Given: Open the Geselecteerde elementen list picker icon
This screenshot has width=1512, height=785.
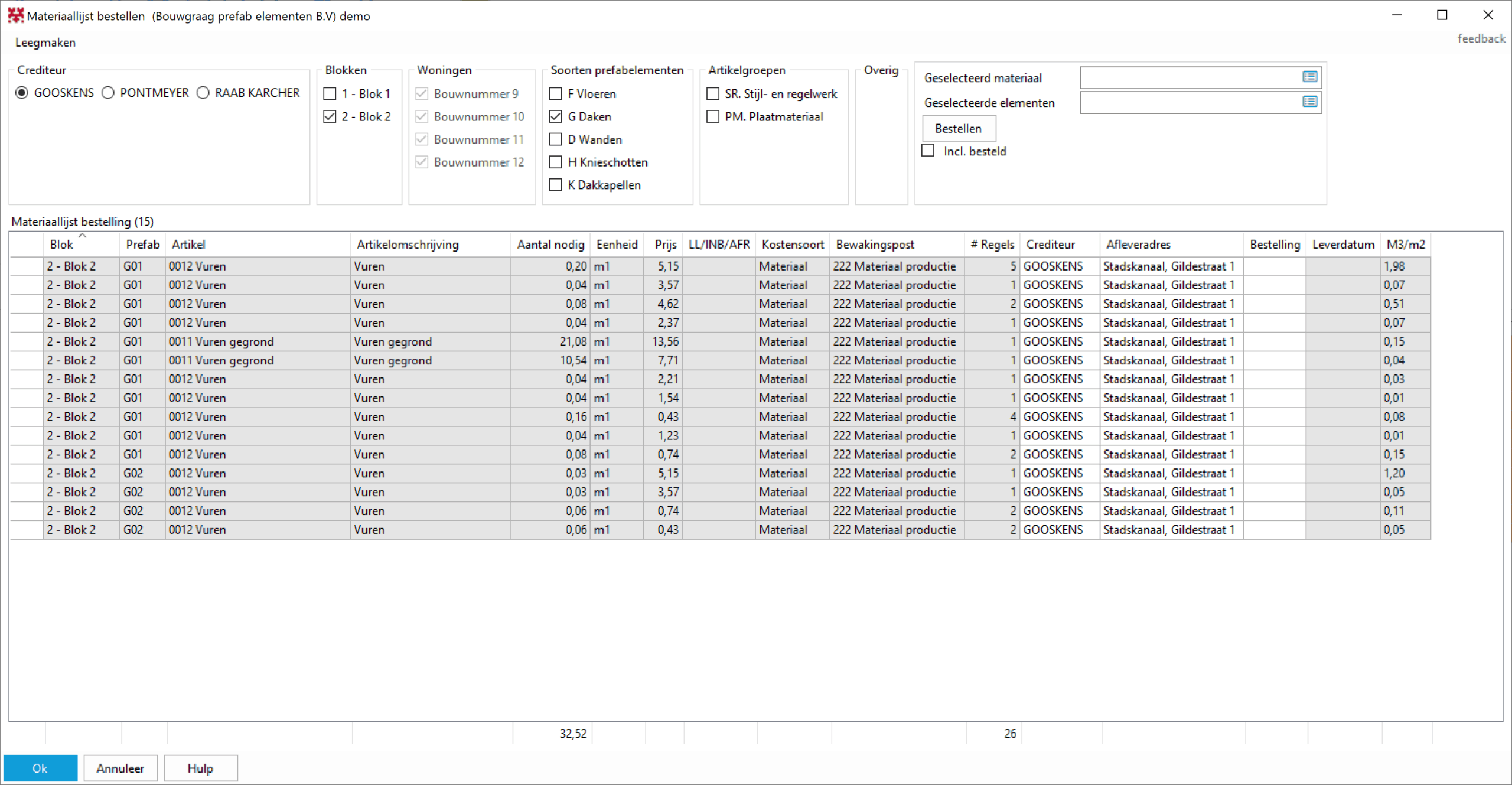Looking at the screenshot, I should point(1309,102).
